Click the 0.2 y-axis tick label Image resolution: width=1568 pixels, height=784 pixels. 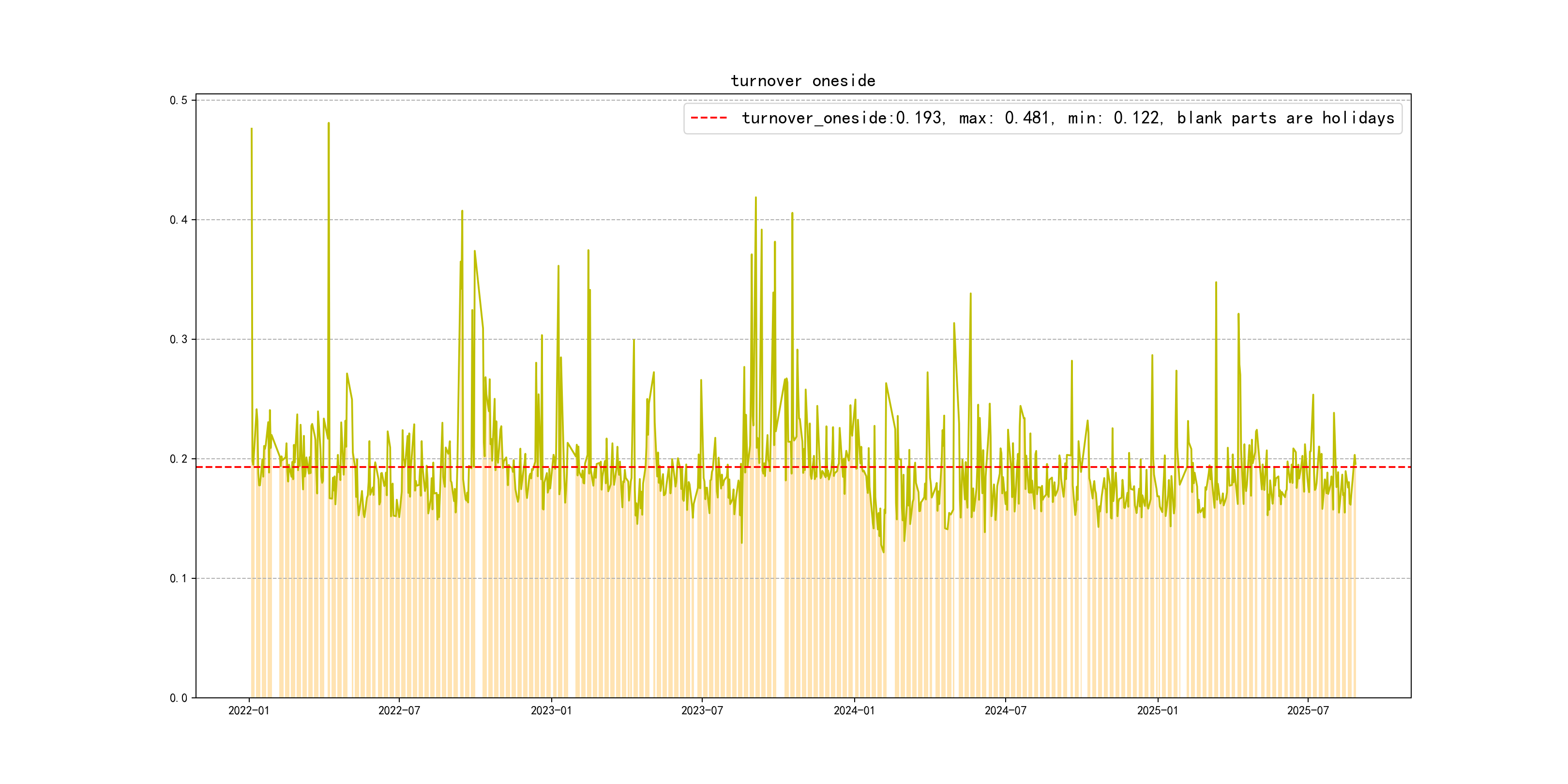179,459
